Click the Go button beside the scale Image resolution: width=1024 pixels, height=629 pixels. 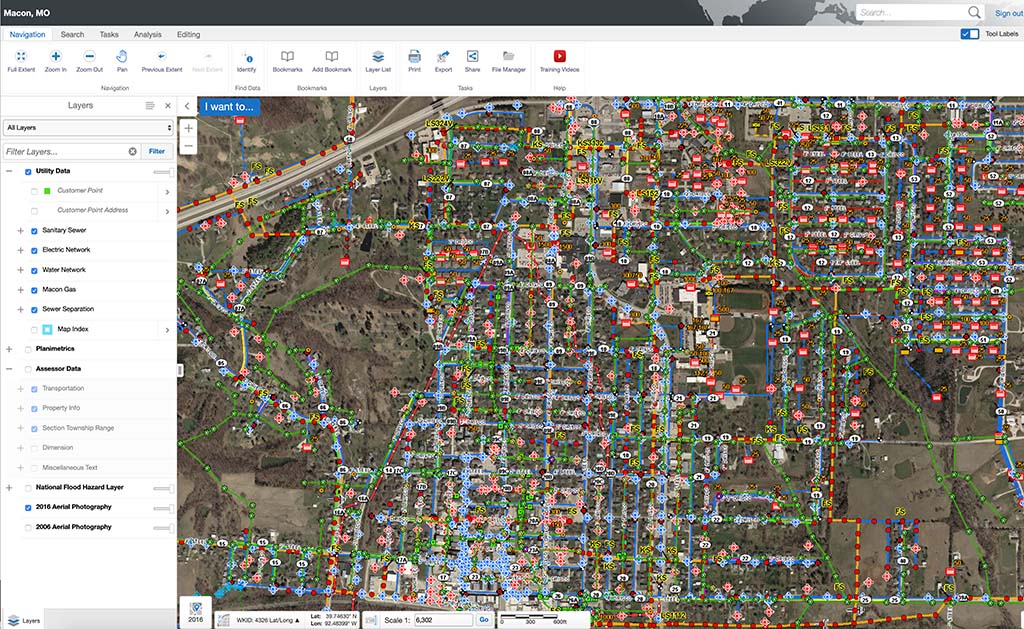click(x=484, y=620)
